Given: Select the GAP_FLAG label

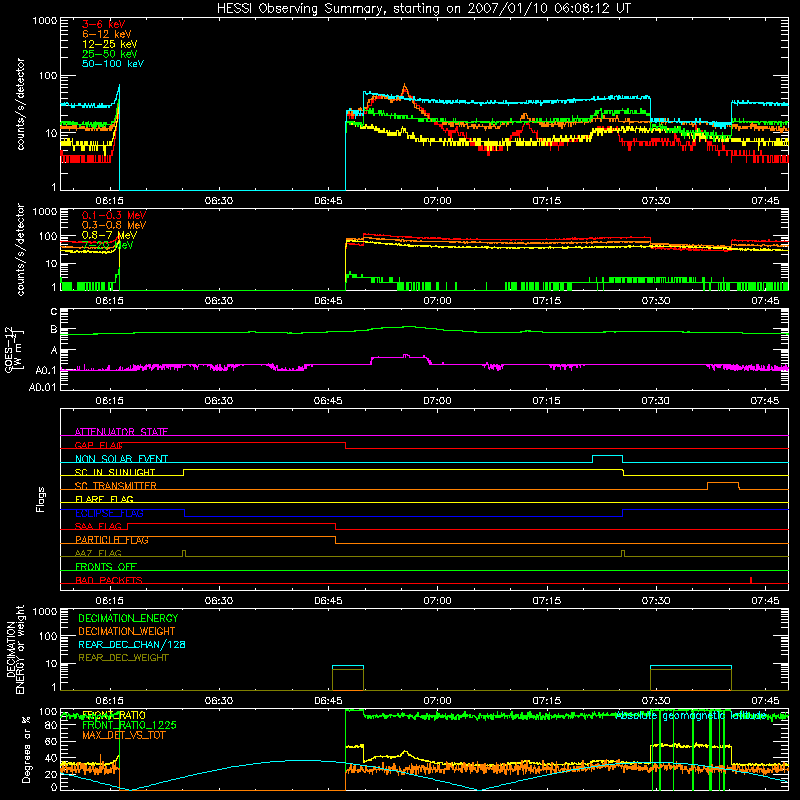Looking at the screenshot, I should (99, 445).
